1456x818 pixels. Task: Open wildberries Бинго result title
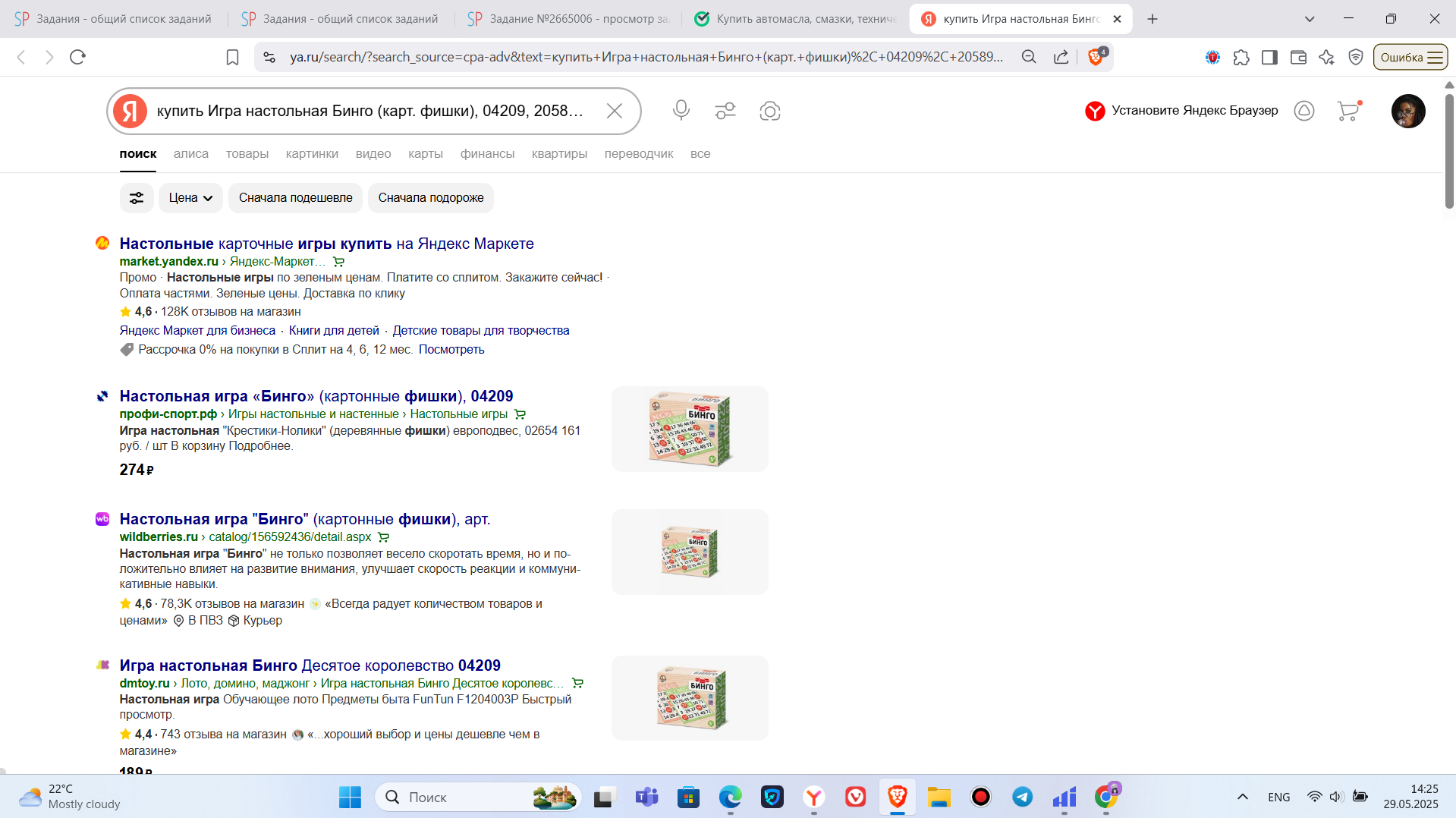[x=305, y=519]
